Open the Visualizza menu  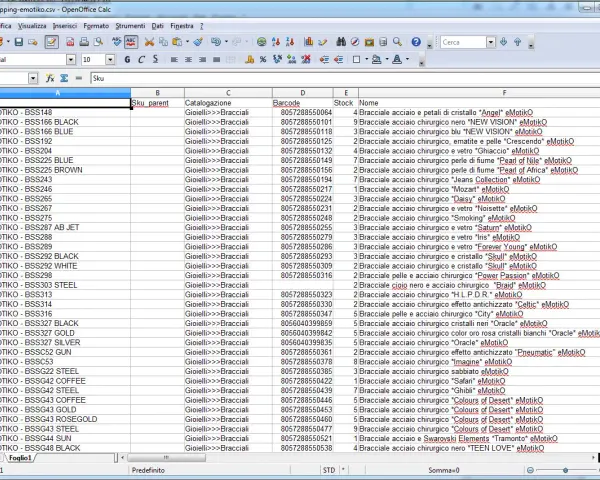click(32, 26)
